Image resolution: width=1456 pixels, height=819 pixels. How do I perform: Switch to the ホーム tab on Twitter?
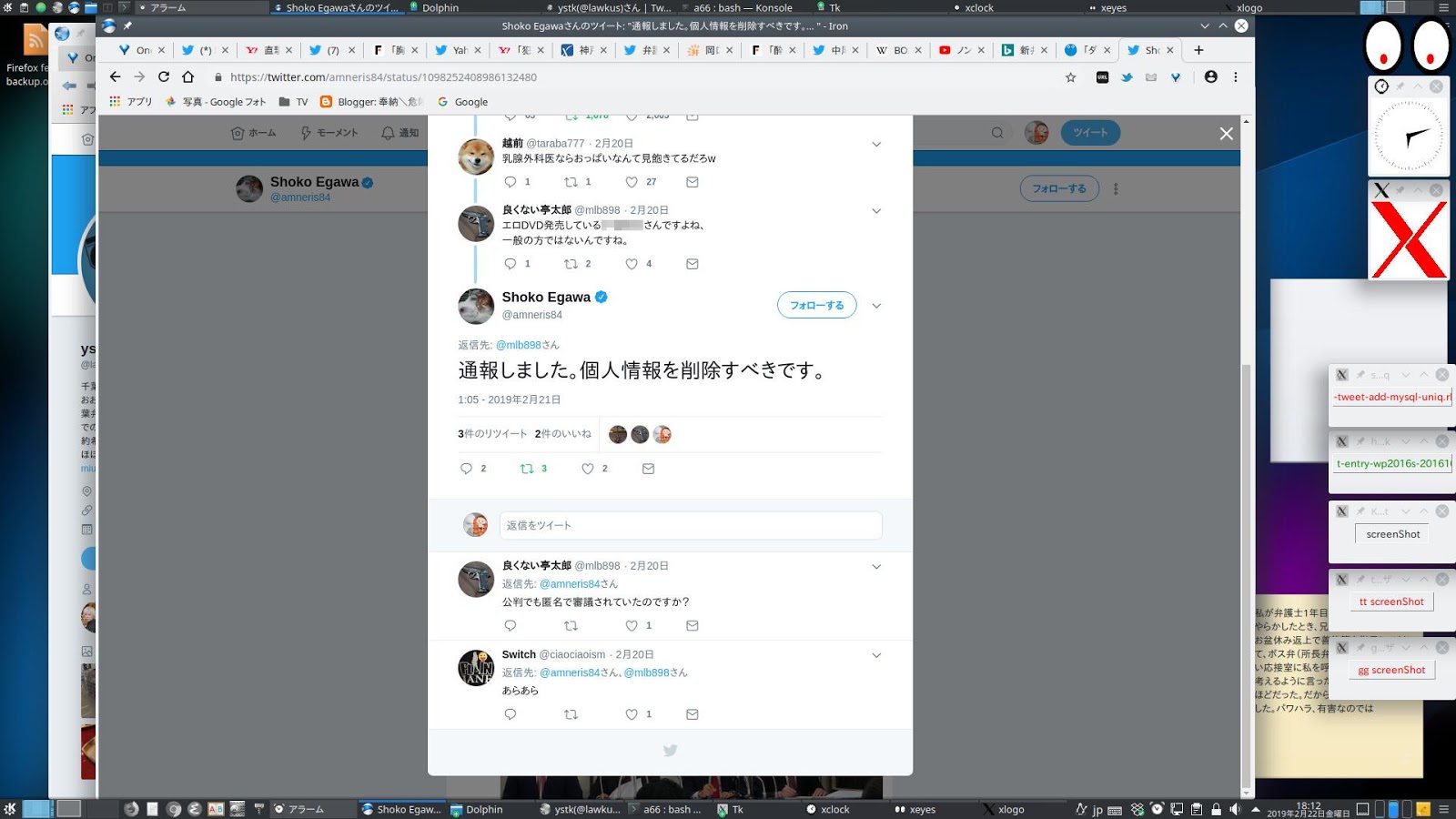(x=253, y=133)
